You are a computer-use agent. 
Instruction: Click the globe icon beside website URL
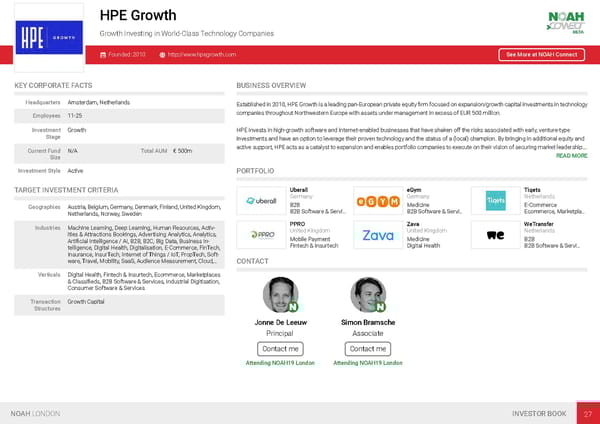coord(162,54)
